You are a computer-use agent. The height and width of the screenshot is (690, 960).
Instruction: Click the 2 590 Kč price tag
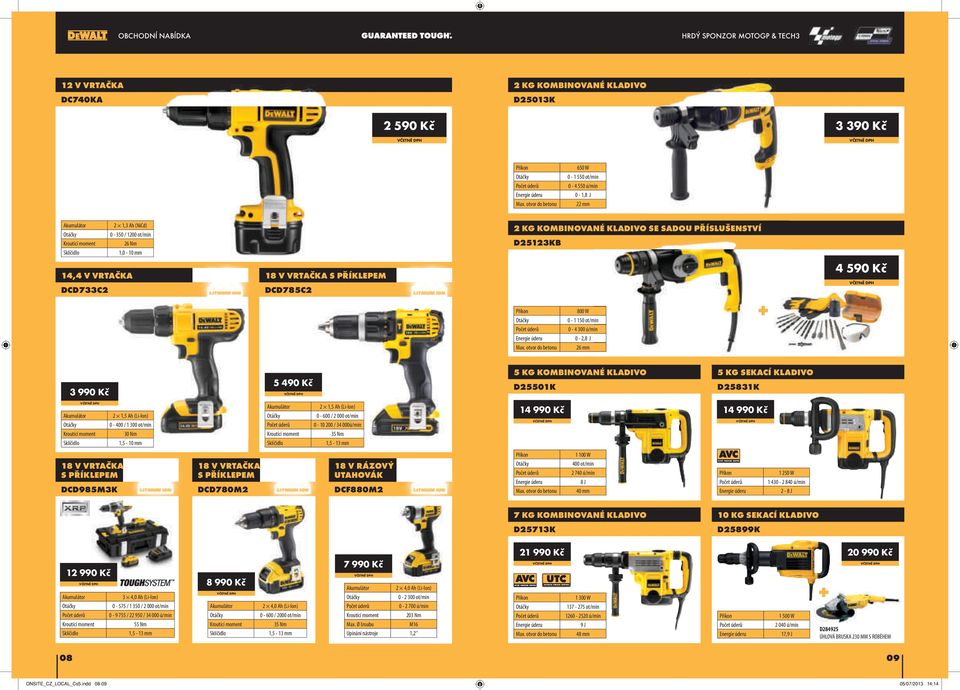click(x=409, y=127)
